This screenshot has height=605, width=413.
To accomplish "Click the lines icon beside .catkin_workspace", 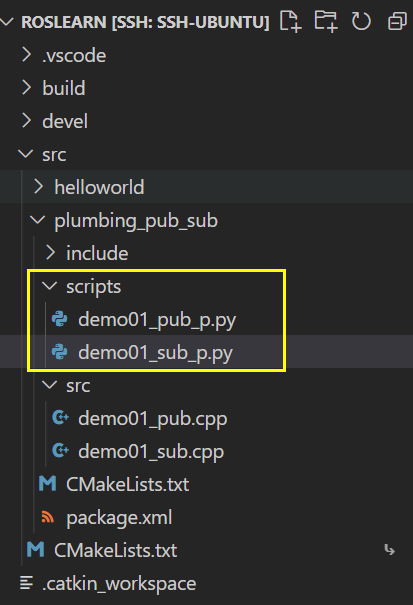I will (x=26, y=583).
